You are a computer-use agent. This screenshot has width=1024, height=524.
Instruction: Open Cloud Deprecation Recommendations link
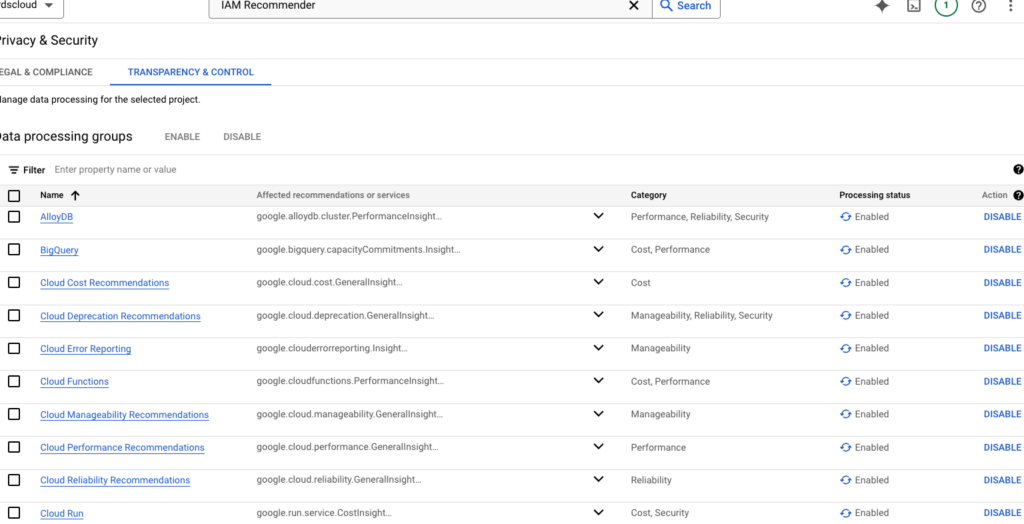point(120,316)
